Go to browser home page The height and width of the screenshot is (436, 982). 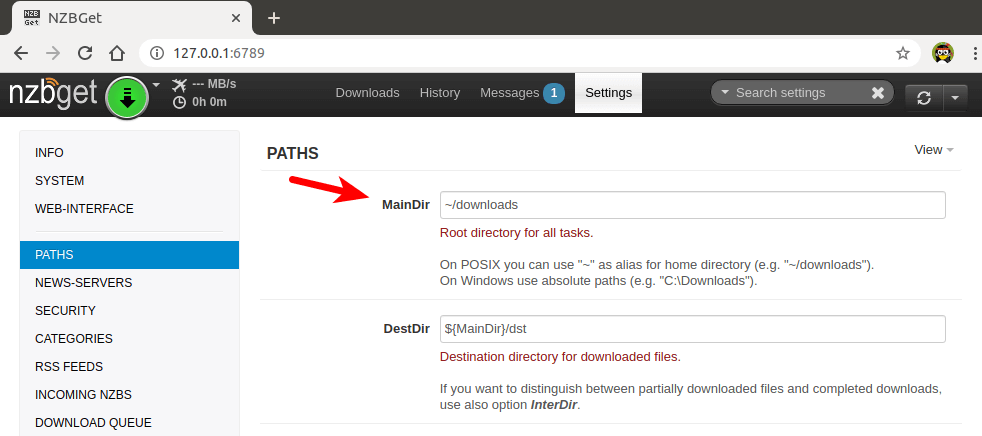117,53
